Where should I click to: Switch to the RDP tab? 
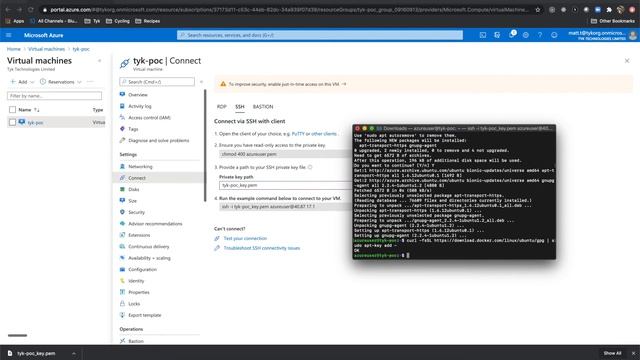[x=222, y=107]
